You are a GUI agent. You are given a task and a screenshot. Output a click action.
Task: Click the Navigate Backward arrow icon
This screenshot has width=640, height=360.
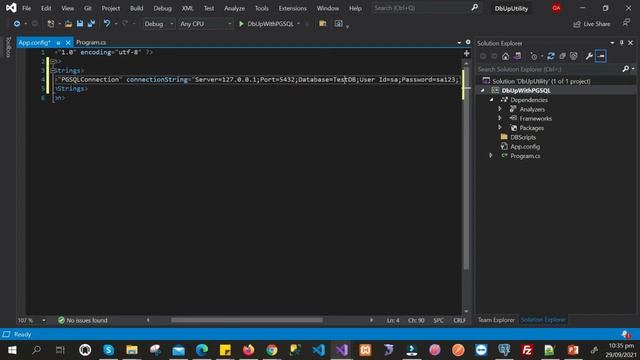tap(17, 24)
